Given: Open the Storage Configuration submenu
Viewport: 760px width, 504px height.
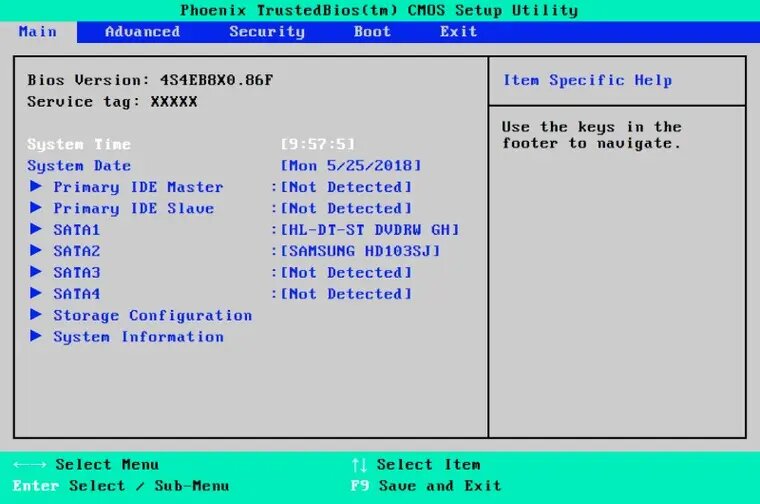Looking at the screenshot, I should 153,315.
